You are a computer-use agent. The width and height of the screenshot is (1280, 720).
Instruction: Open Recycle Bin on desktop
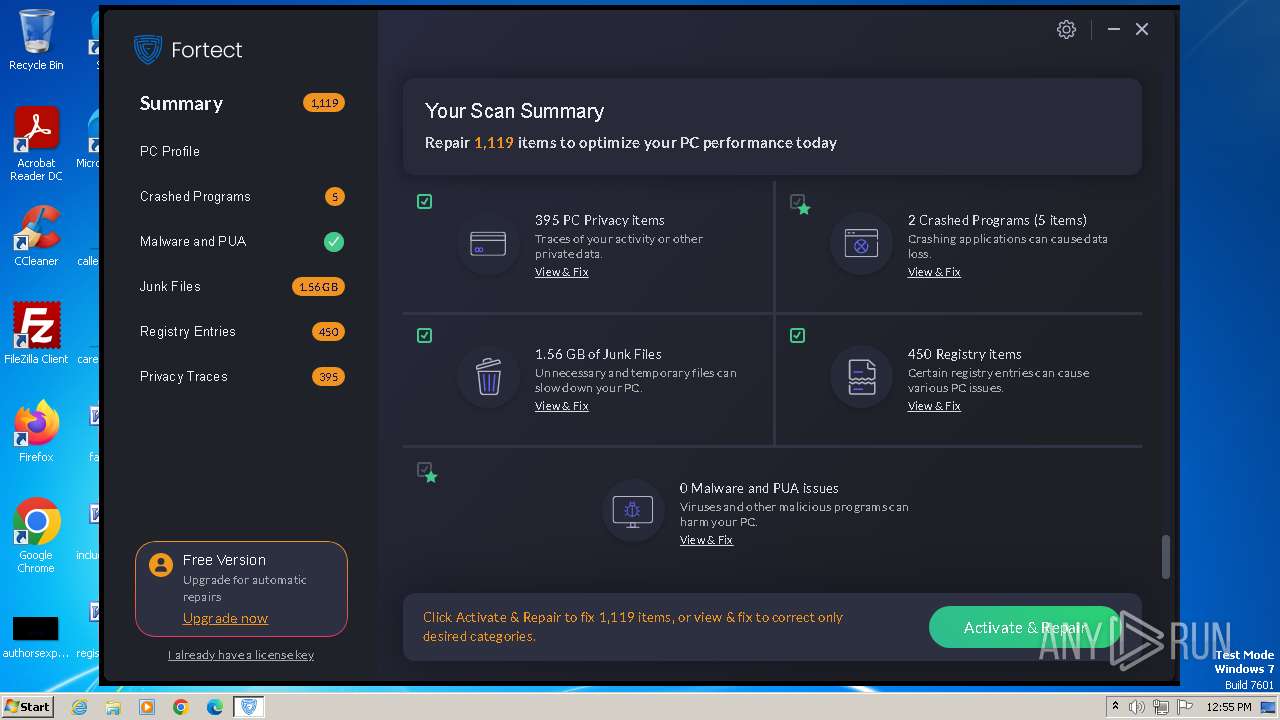(36, 40)
